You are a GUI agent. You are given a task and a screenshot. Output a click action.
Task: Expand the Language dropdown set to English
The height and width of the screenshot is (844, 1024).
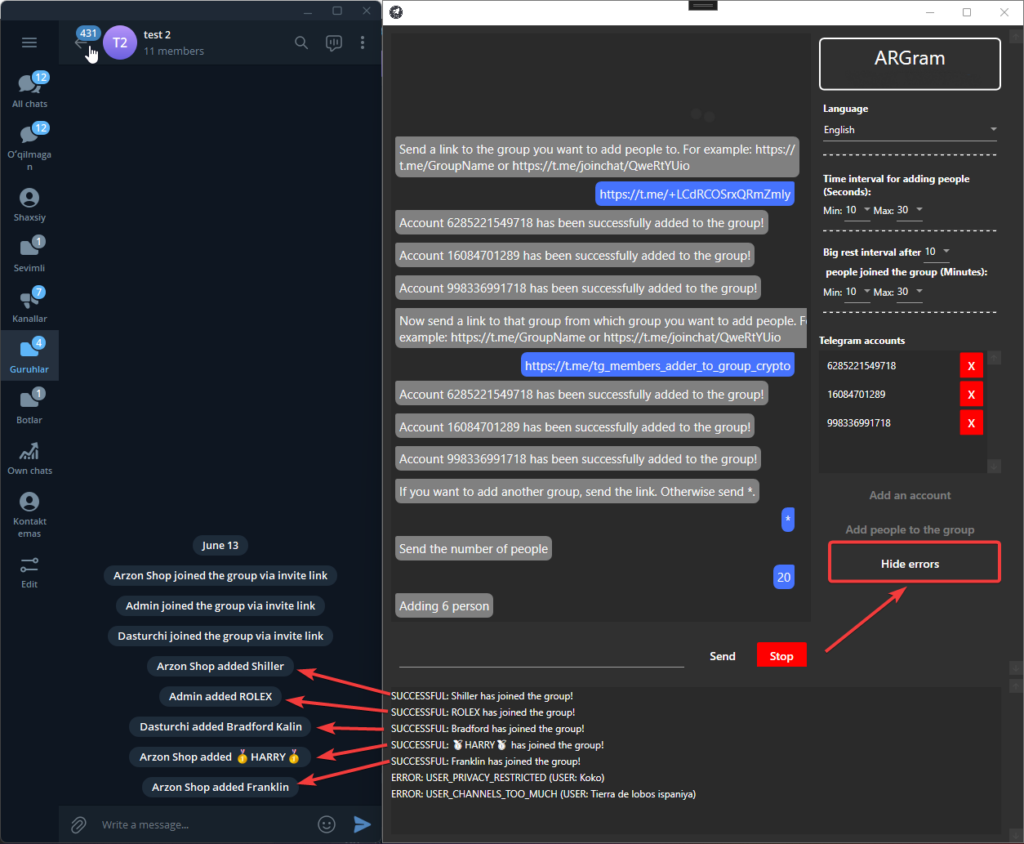point(909,130)
